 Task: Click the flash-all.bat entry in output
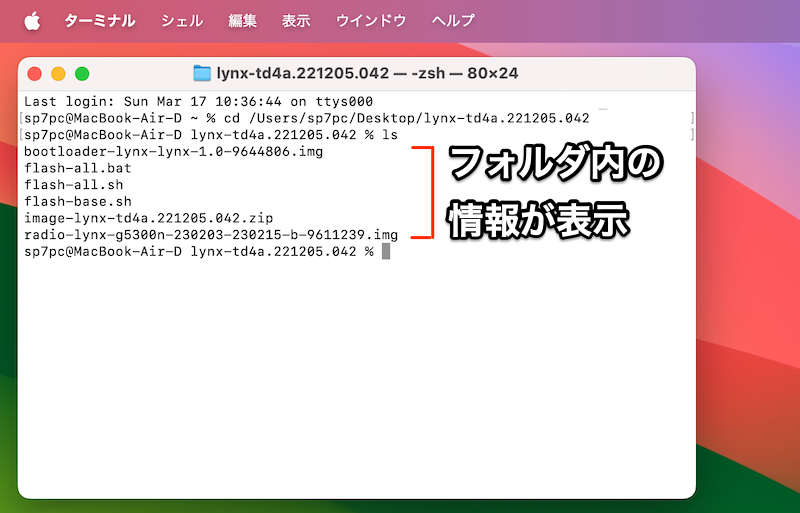(x=77, y=168)
